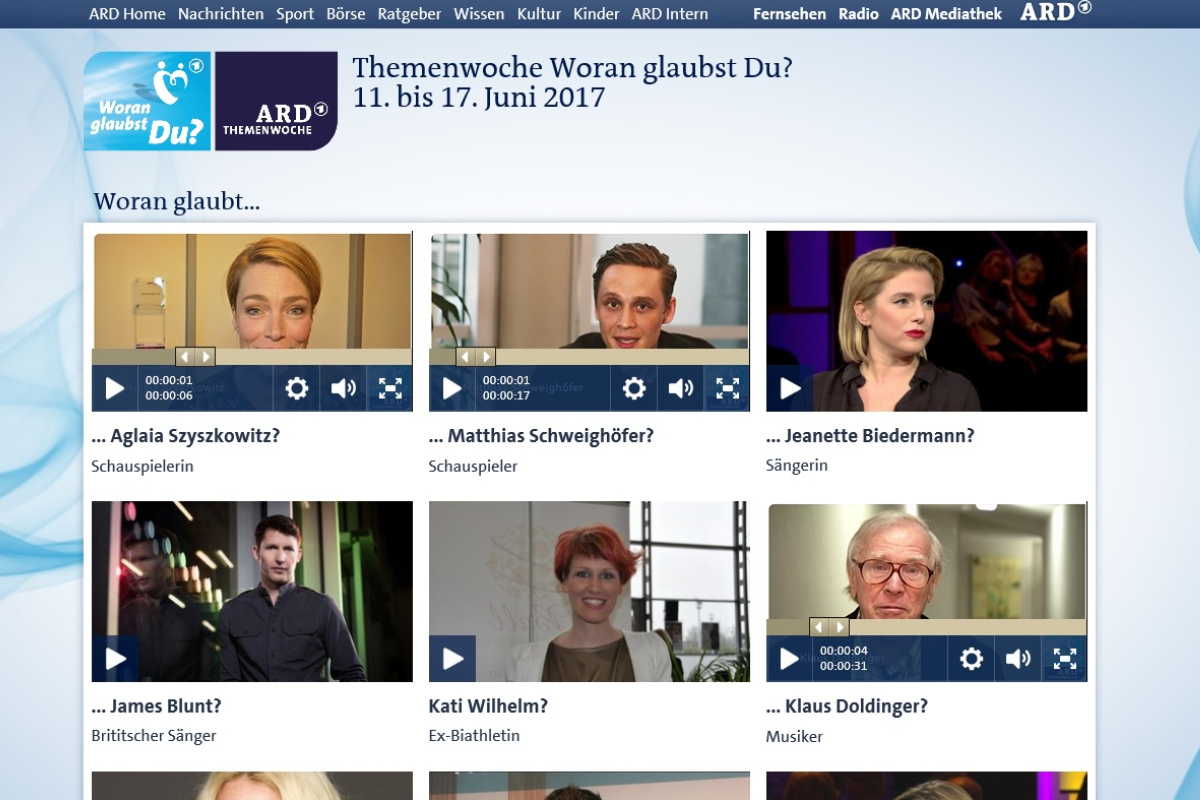
Task: Click James Blunt video thumbnail
Action: click(252, 591)
